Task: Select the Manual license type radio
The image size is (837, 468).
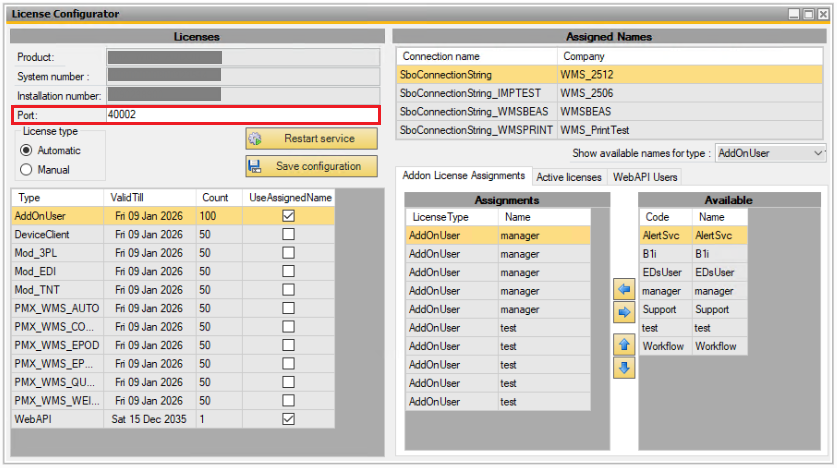Action: click(x=27, y=170)
